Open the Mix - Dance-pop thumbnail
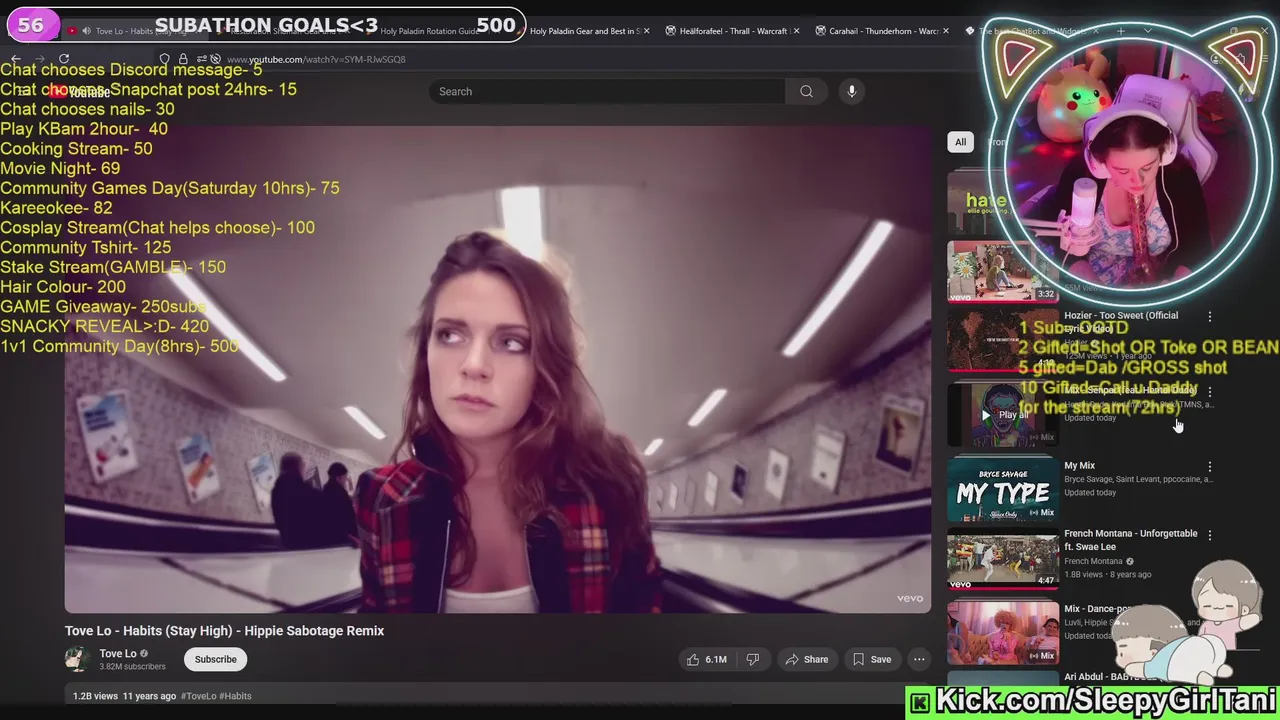Image resolution: width=1280 pixels, height=720 pixels. (x=1002, y=633)
